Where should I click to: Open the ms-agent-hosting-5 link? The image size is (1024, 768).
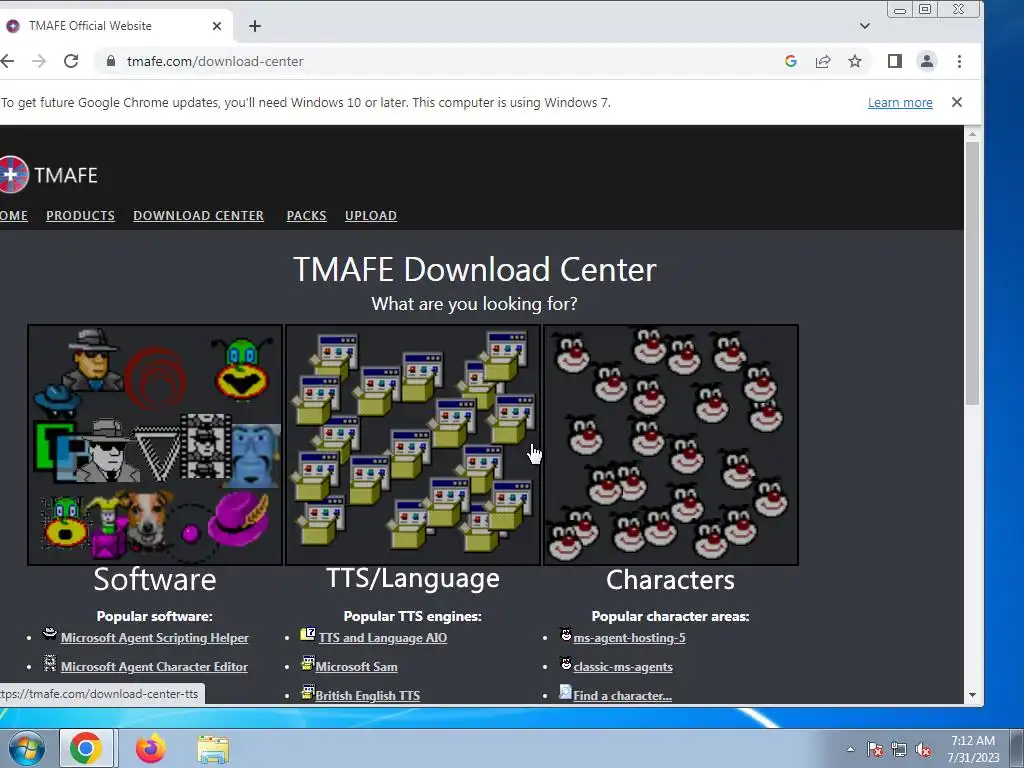pos(630,638)
